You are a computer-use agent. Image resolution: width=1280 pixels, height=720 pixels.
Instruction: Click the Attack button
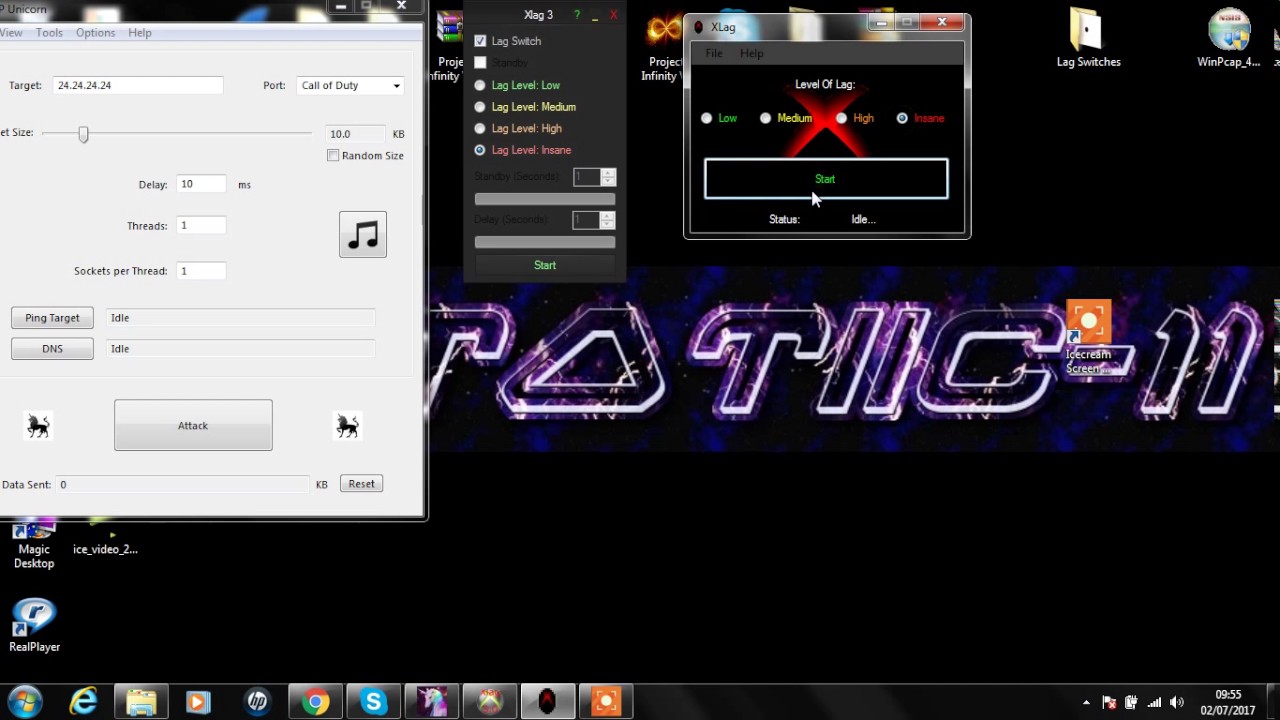point(193,425)
